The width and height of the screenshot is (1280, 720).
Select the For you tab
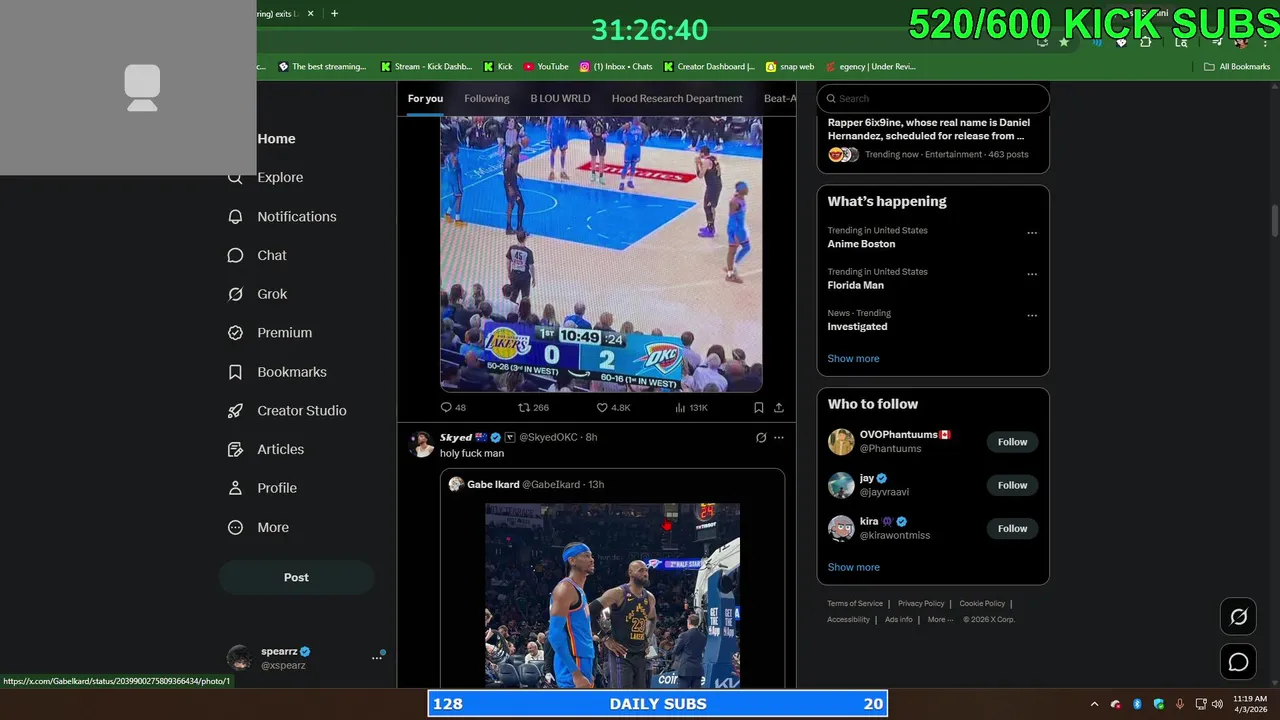[x=425, y=98]
